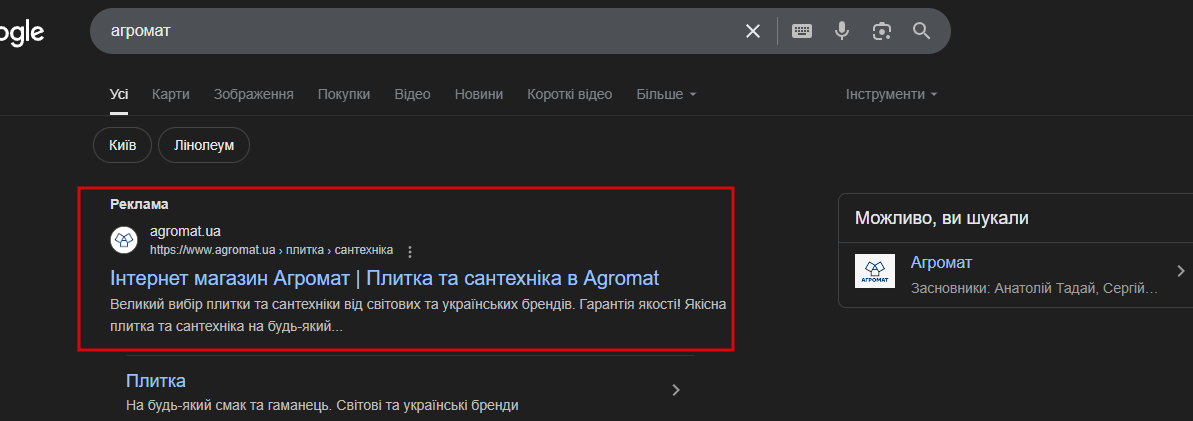Screen dimensions: 1193x421
Task: Click chevron beside Агромат in side panel
Action: tap(1180, 271)
